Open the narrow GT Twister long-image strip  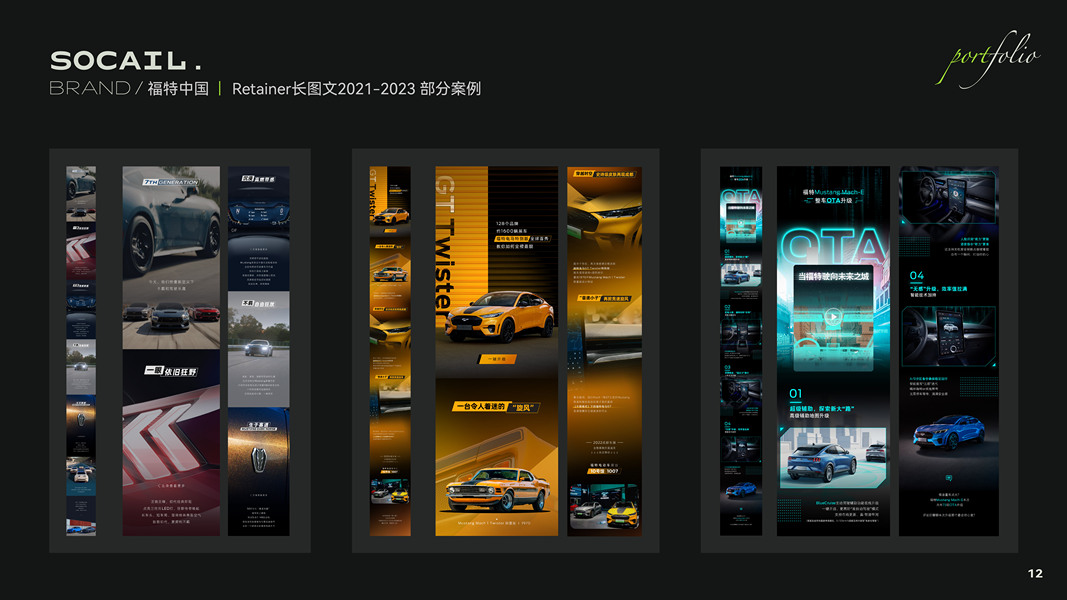point(390,350)
